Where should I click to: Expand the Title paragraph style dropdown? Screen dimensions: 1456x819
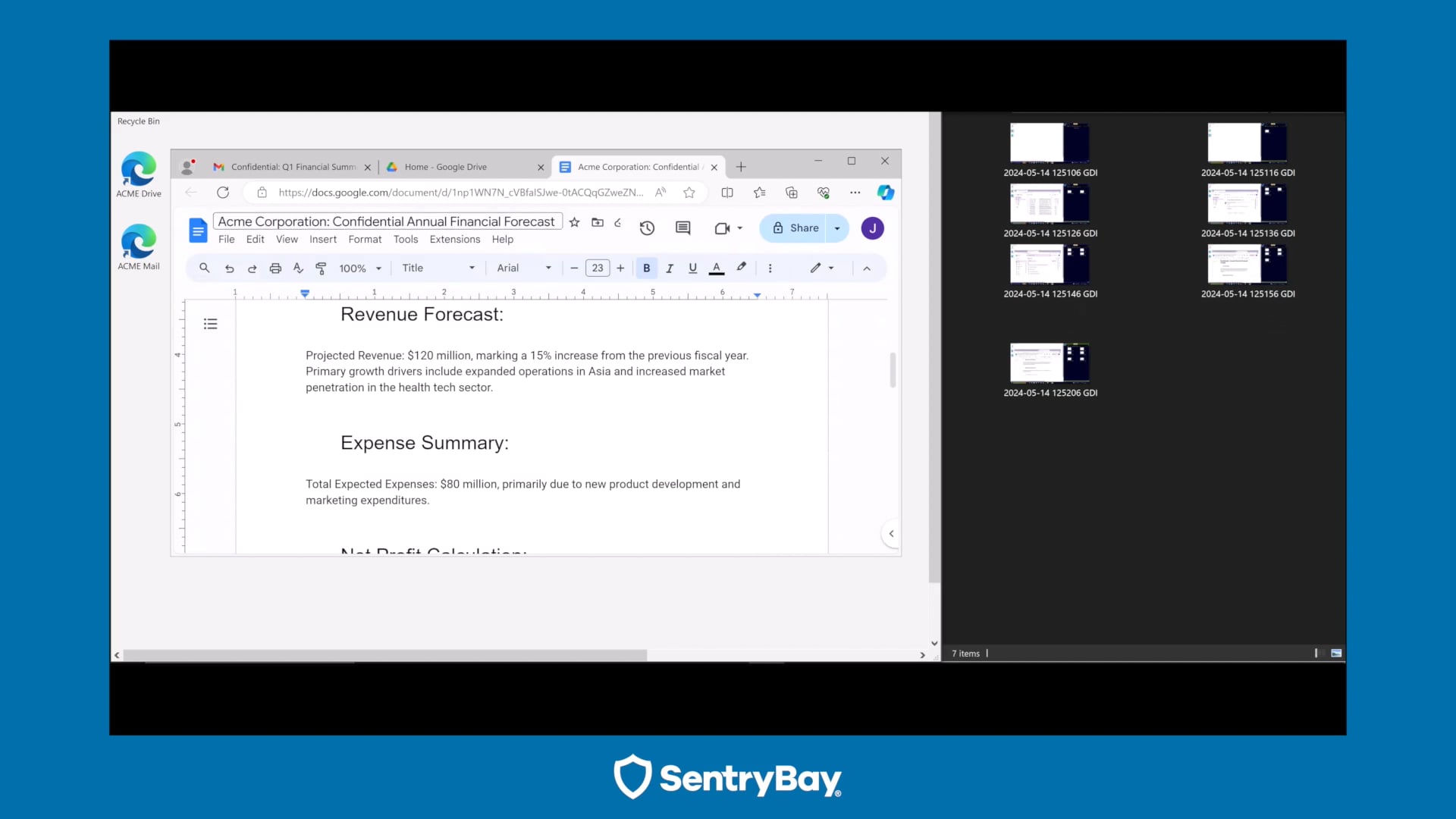pos(438,268)
